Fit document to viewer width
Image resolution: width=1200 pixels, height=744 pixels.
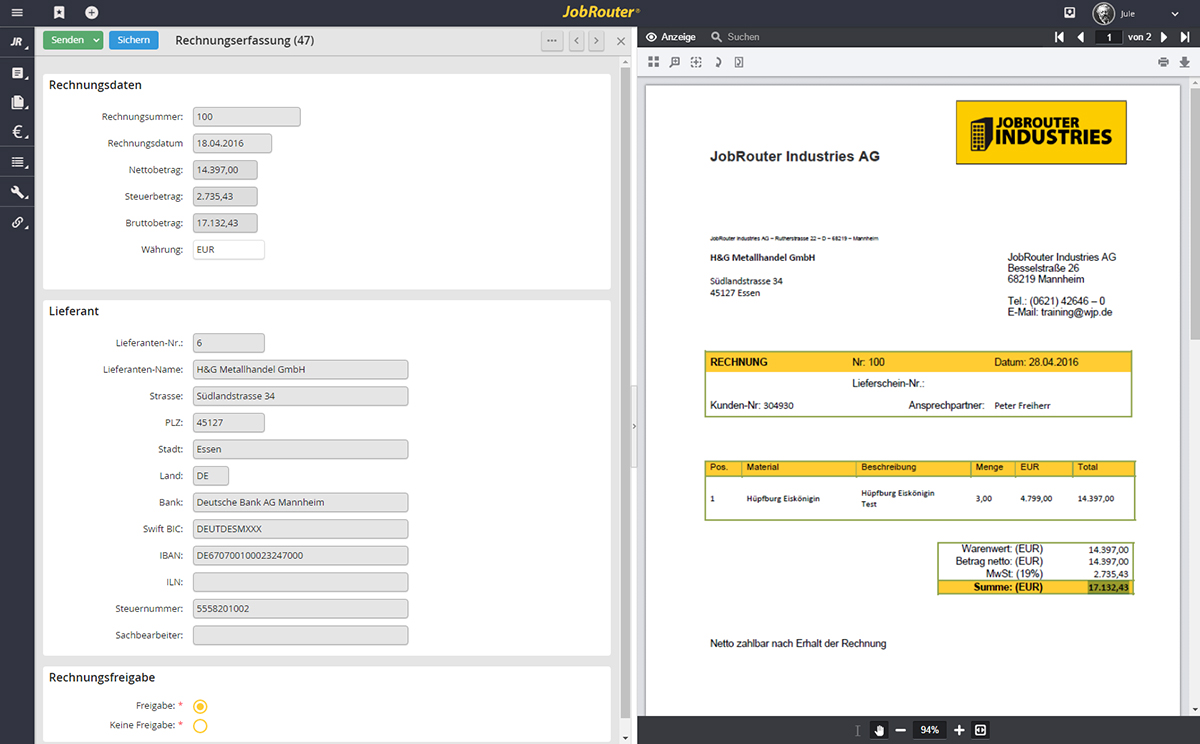981,730
